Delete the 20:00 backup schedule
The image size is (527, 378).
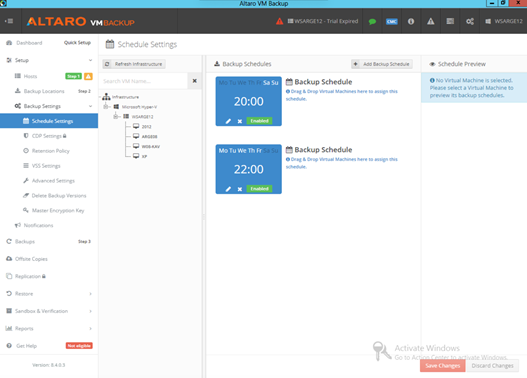[240, 121]
